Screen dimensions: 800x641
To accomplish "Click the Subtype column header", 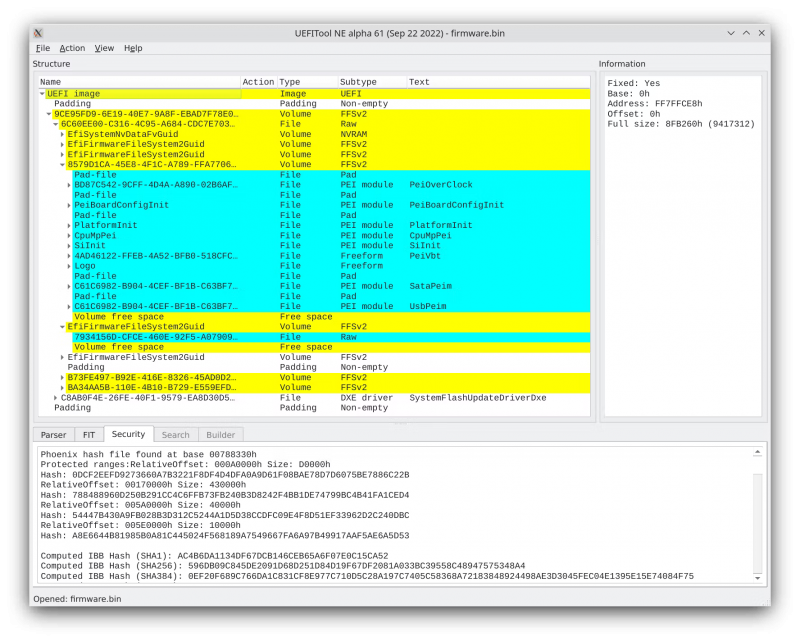I will coord(357,82).
